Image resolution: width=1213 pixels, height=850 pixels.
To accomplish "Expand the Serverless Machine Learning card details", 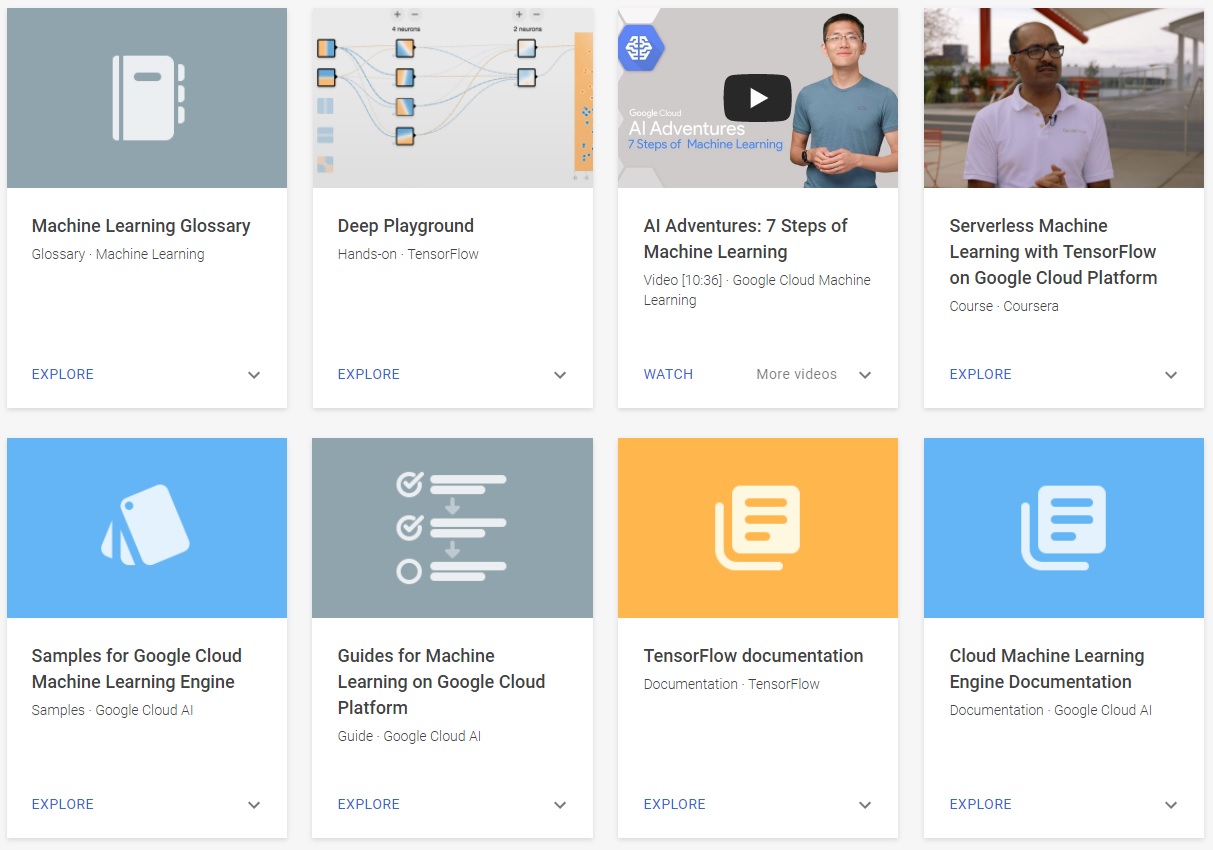I will click(1171, 375).
